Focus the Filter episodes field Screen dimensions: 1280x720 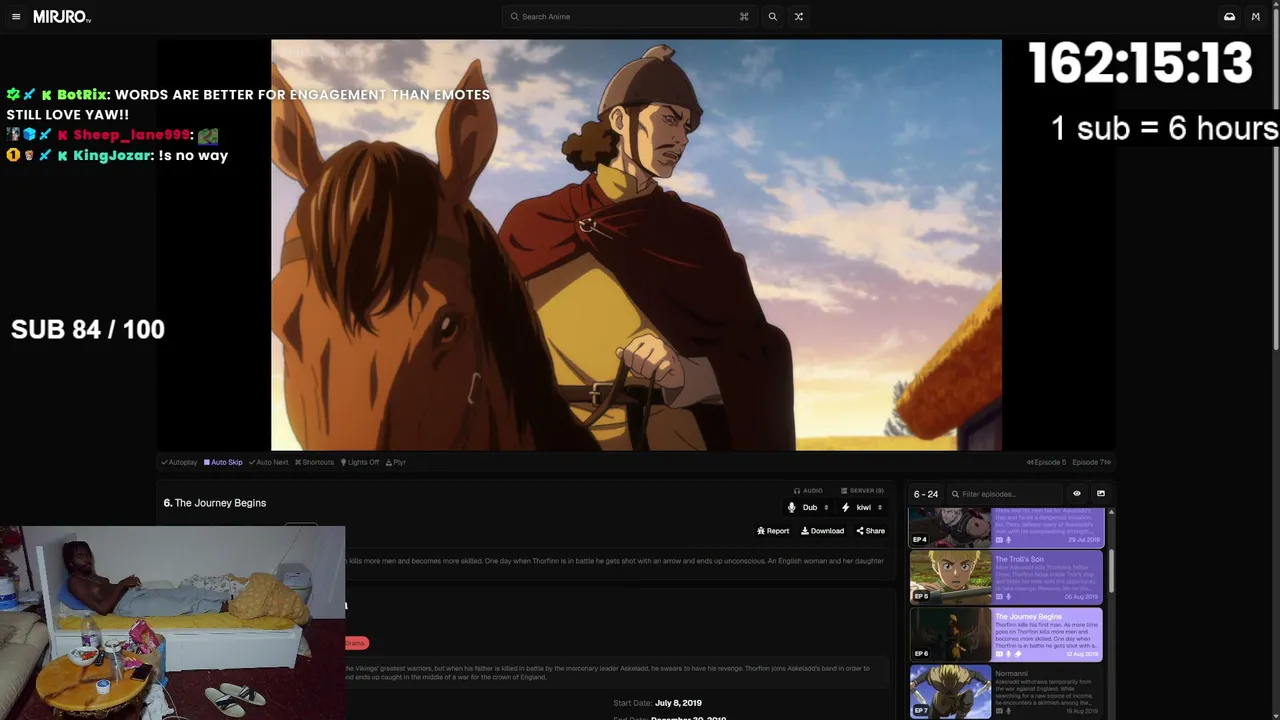[x=1005, y=494]
